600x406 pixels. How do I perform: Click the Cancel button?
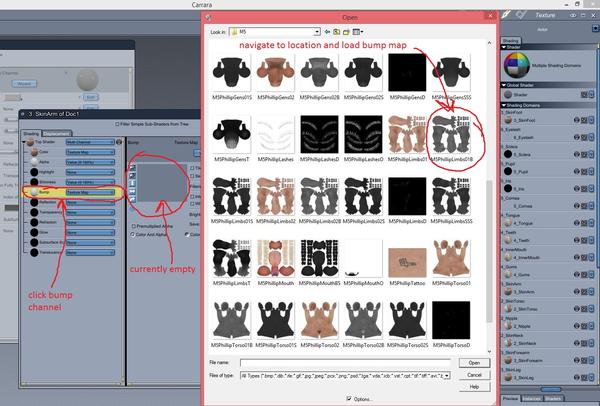pos(474,375)
